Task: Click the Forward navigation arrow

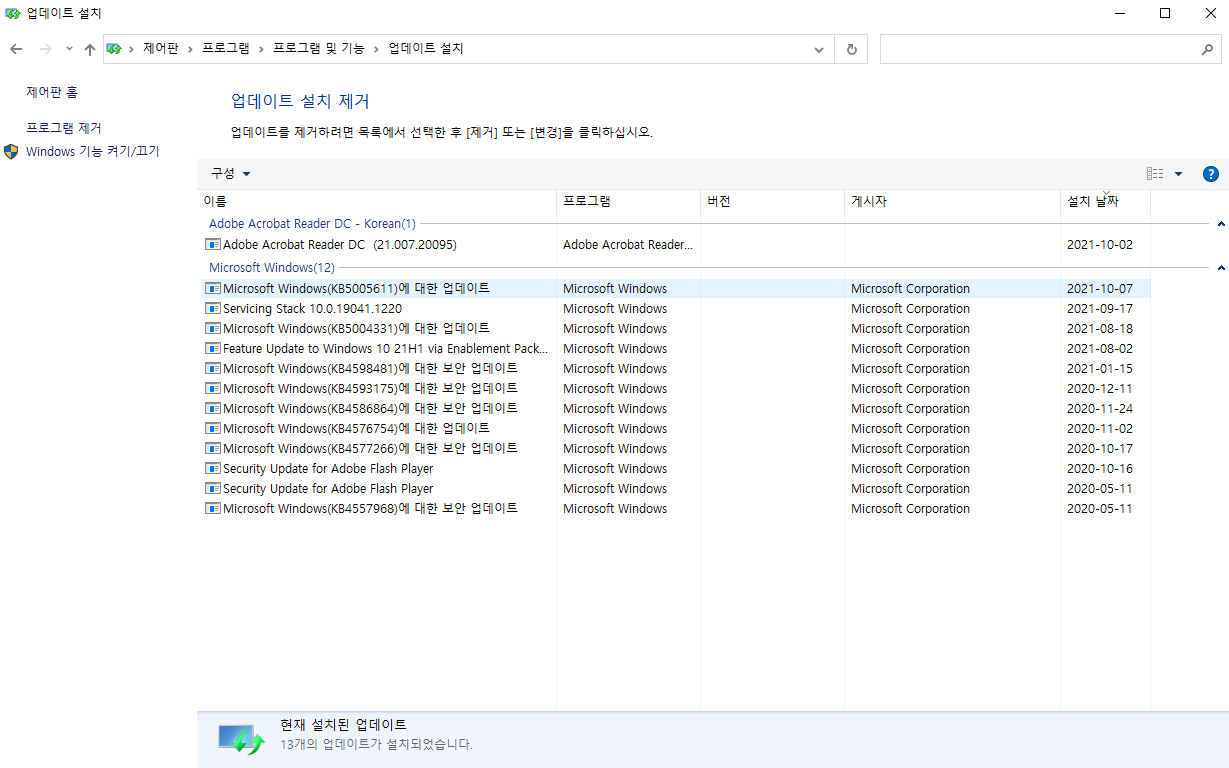Action: click(x=45, y=49)
